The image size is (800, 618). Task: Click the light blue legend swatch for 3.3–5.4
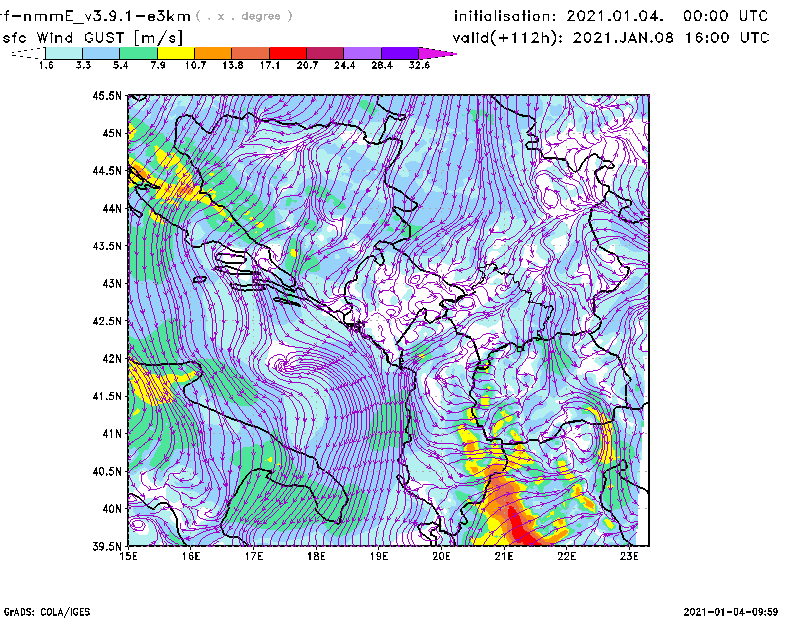(101, 53)
